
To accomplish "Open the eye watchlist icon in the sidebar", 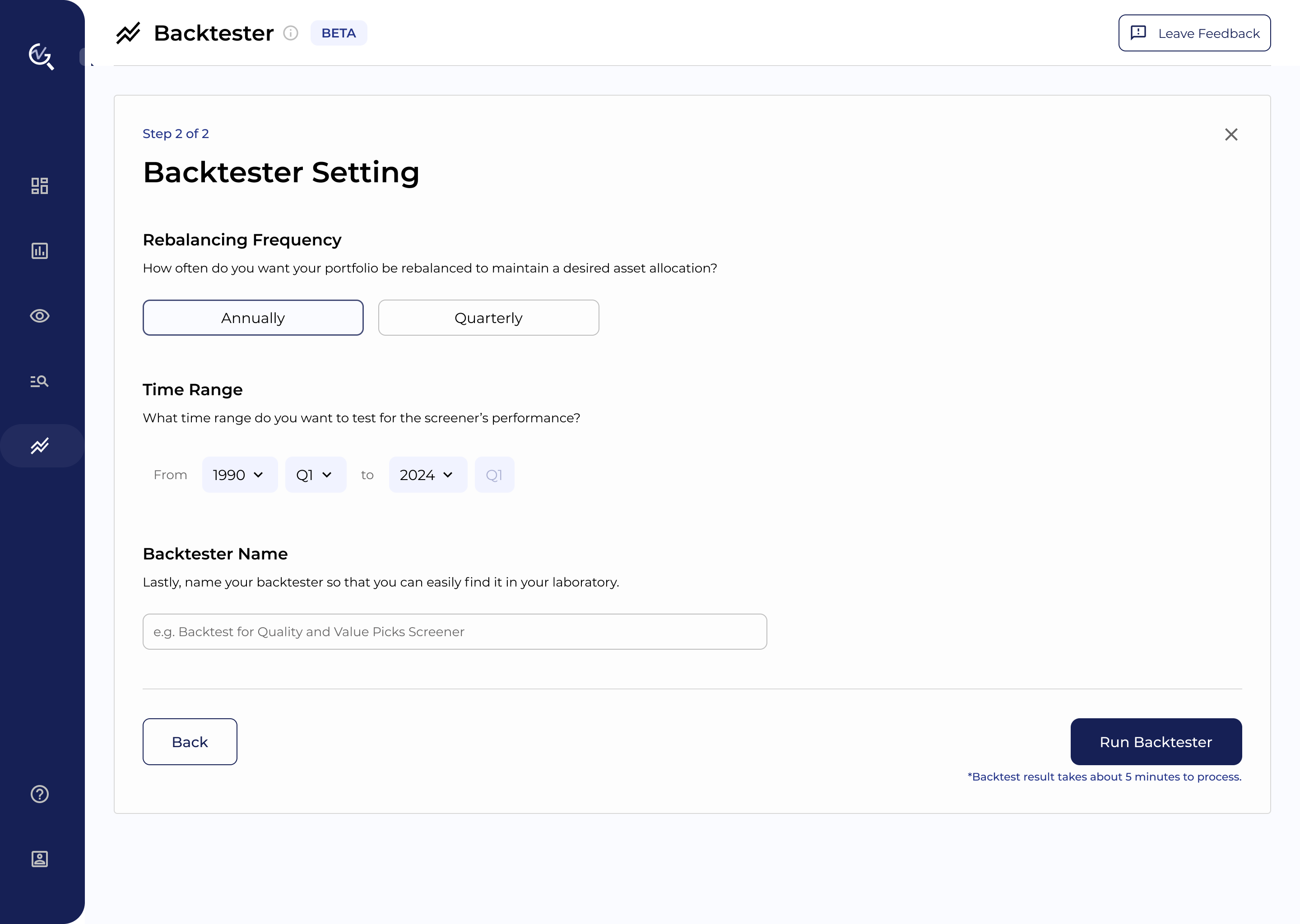I will point(39,316).
